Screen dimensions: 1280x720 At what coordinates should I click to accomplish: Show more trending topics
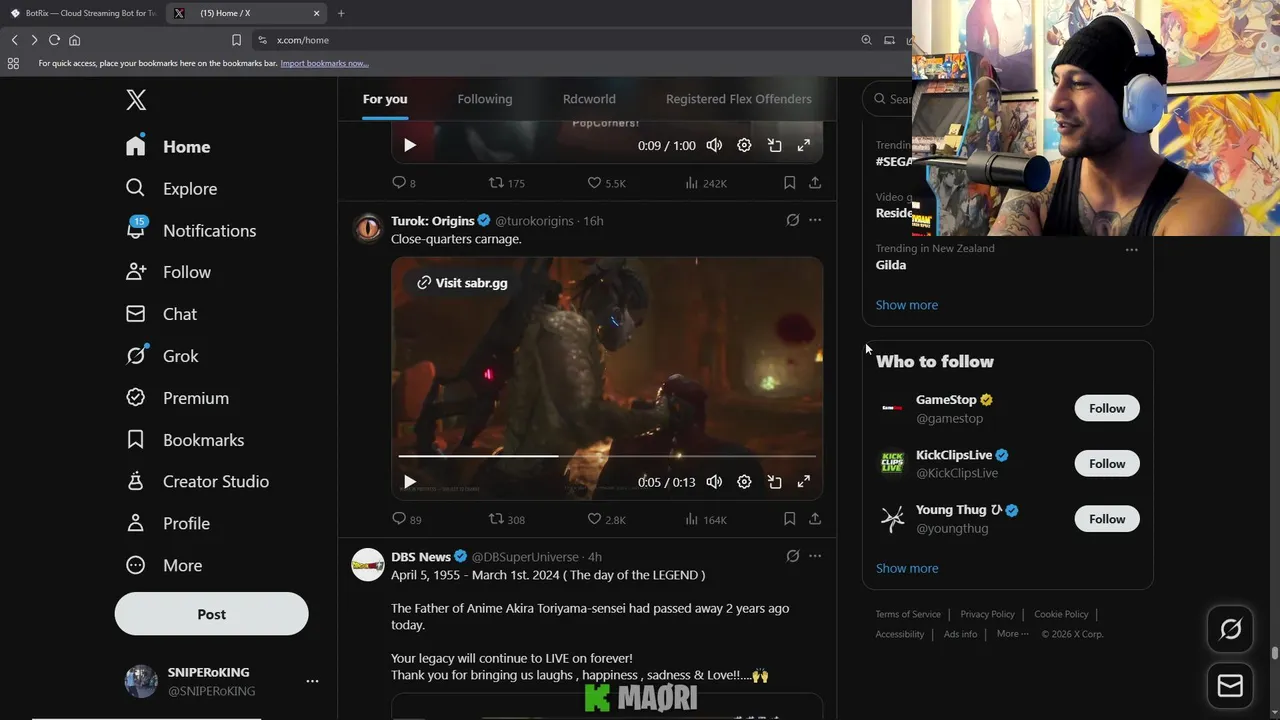point(907,305)
